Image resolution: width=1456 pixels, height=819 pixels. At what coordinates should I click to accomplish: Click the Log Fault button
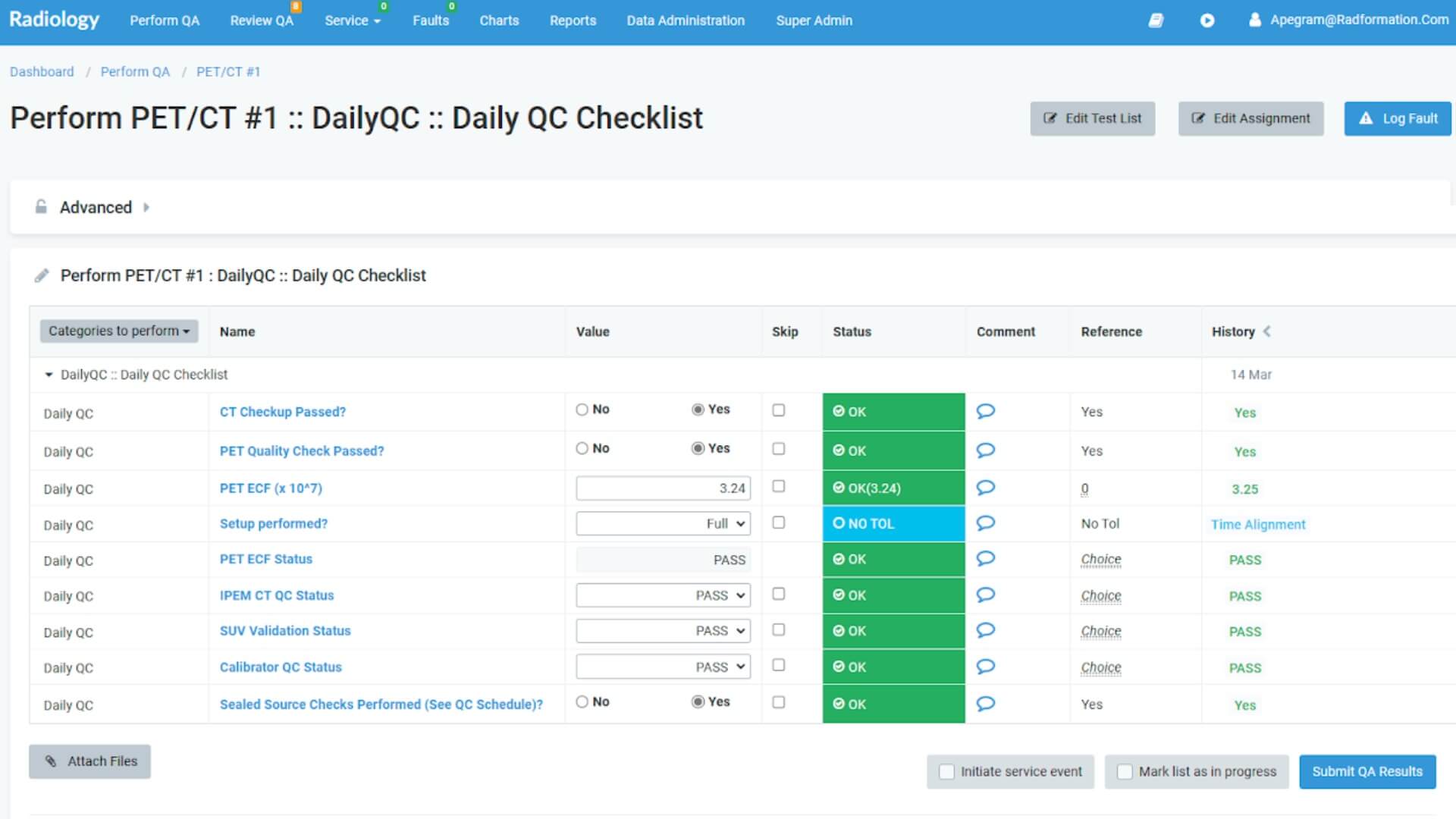pos(1397,119)
